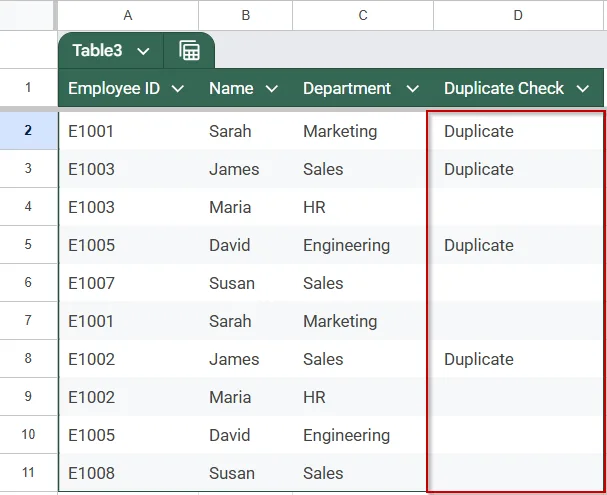Open the table calculator icon beside Table3
The image size is (607, 495).
click(189, 51)
